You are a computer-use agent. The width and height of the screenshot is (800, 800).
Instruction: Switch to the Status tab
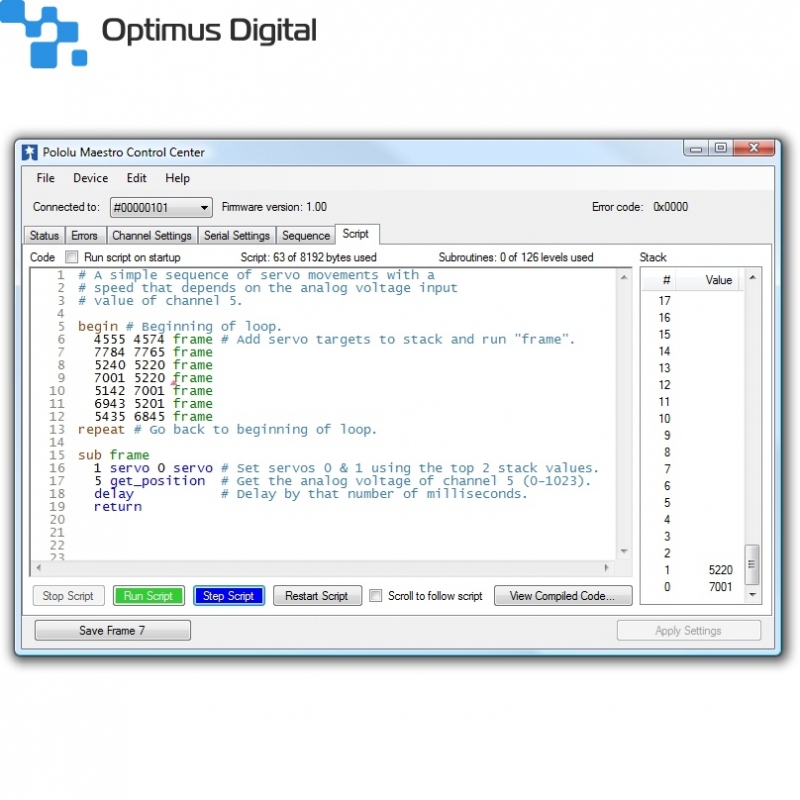coord(44,236)
